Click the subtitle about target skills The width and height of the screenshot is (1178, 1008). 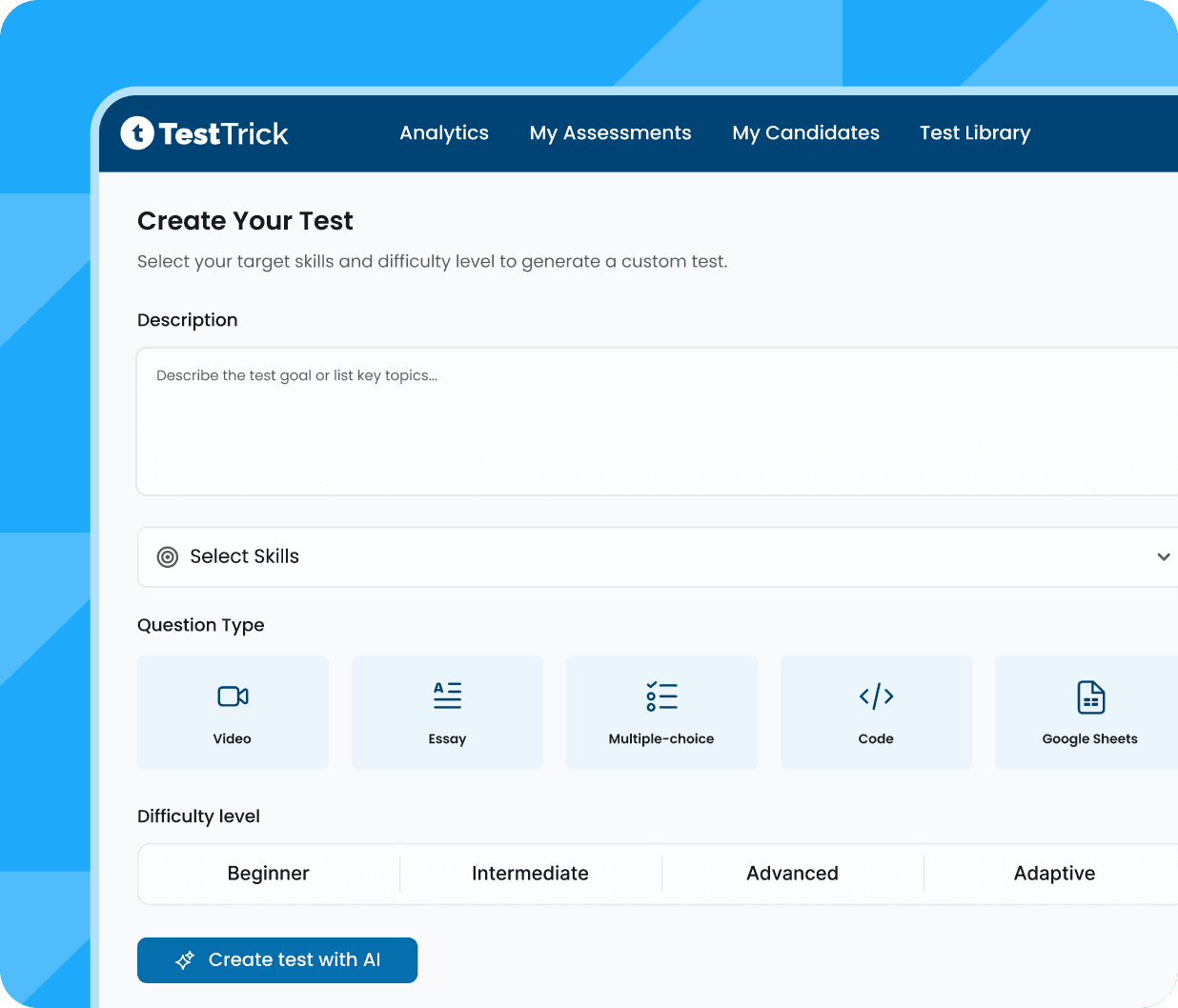[432, 261]
